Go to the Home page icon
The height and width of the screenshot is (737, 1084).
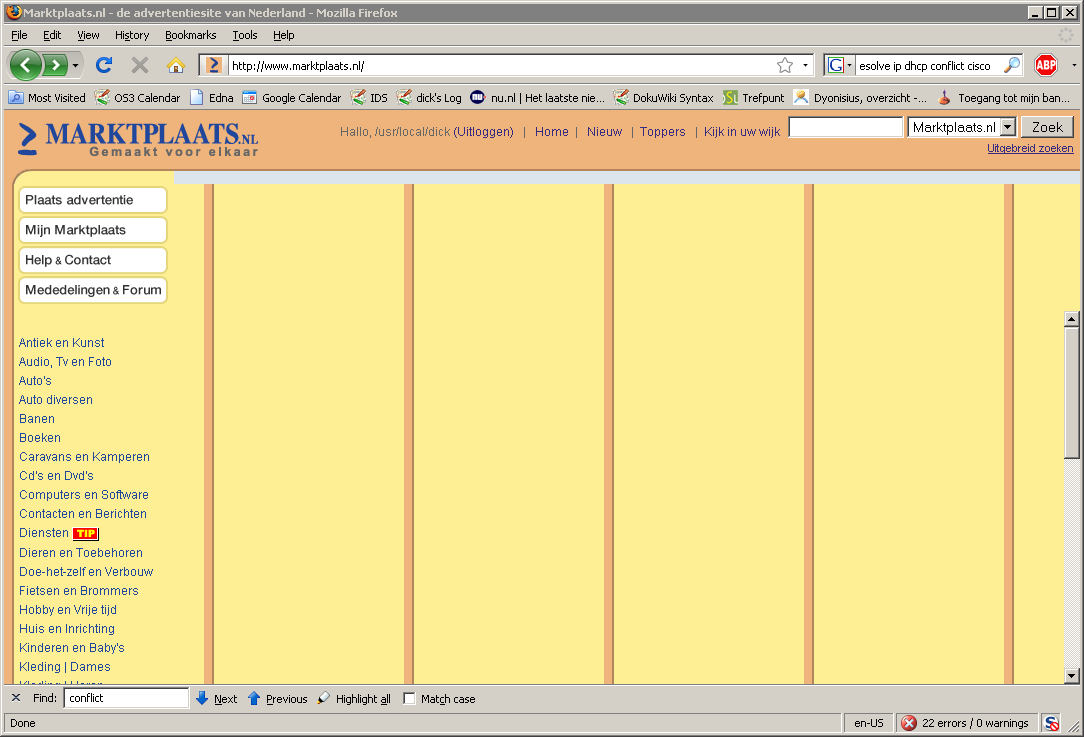(176, 65)
